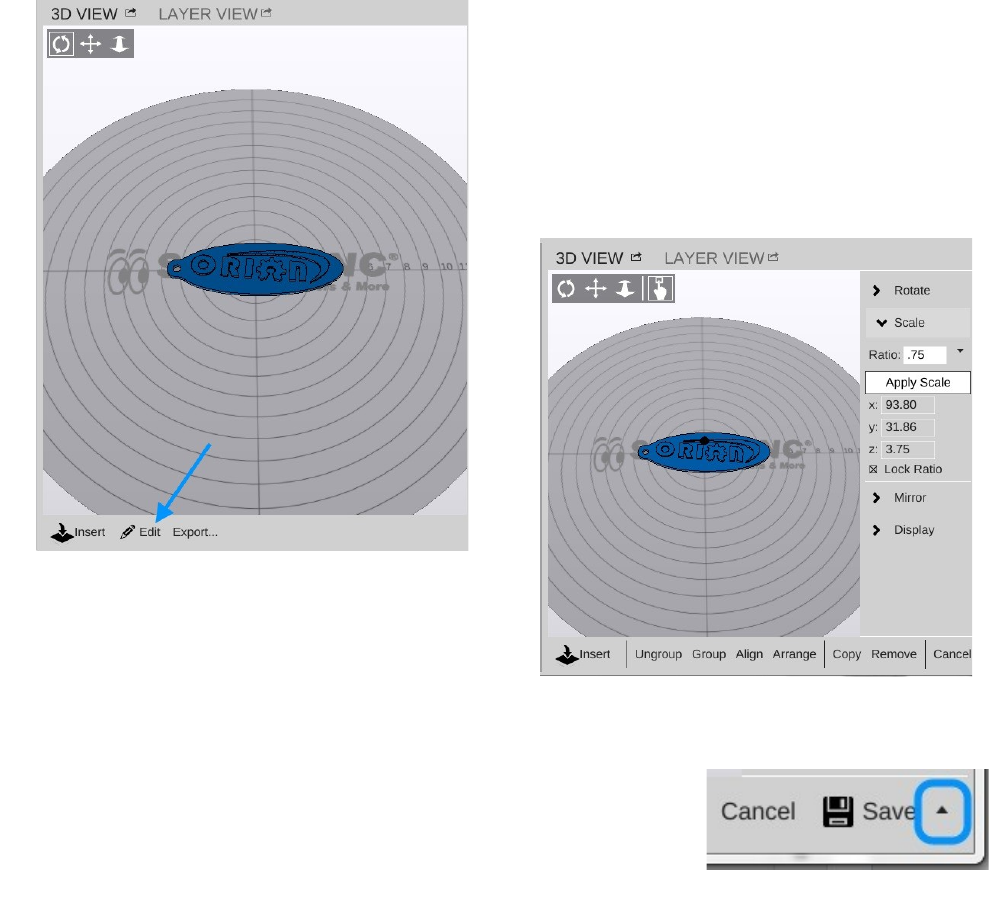The height and width of the screenshot is (897, 1008).
Task: Select rotate view tool in left panel
Action: [x=61, y=44]
